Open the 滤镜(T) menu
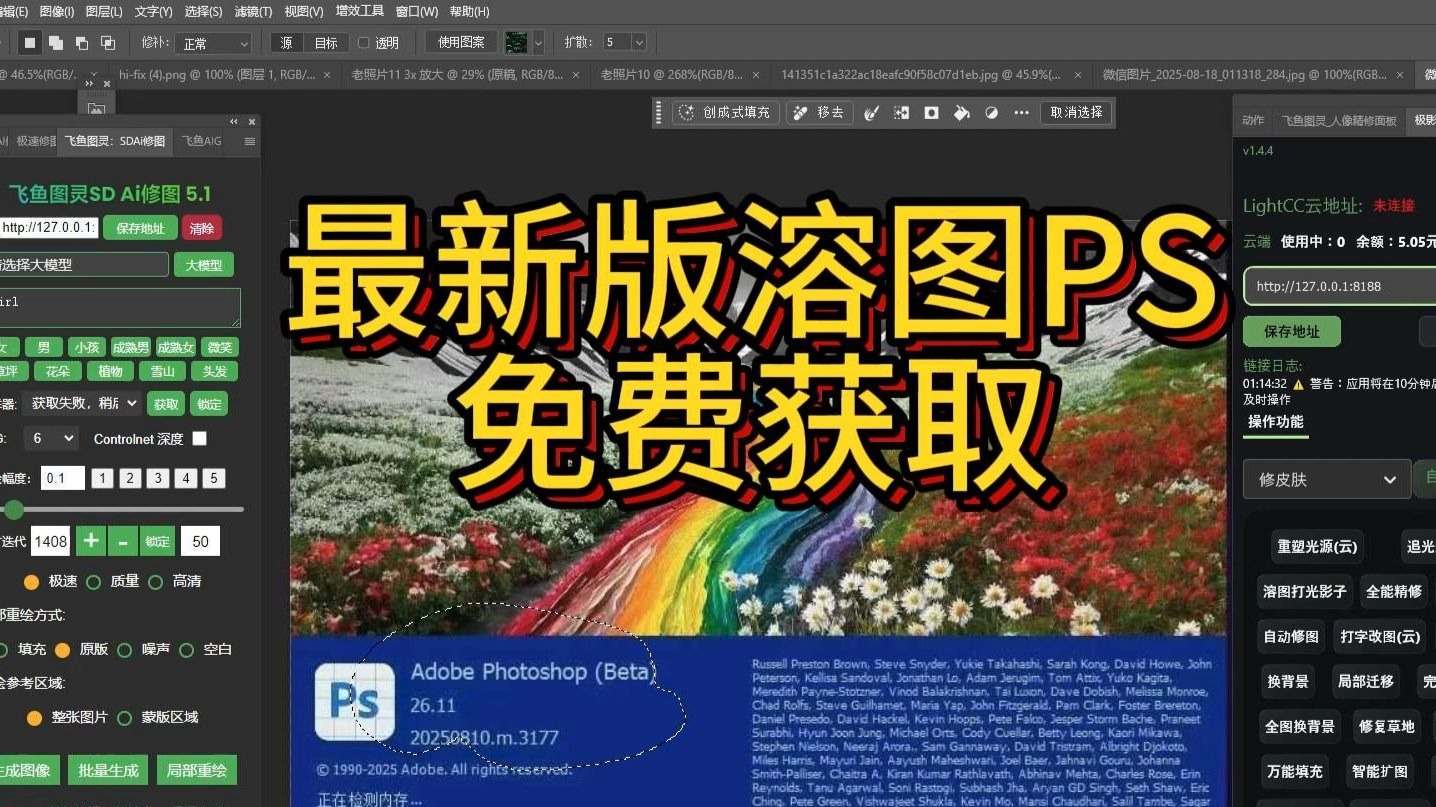The image size is (1436, 807). pyautogui.click(x=253, y=12)
